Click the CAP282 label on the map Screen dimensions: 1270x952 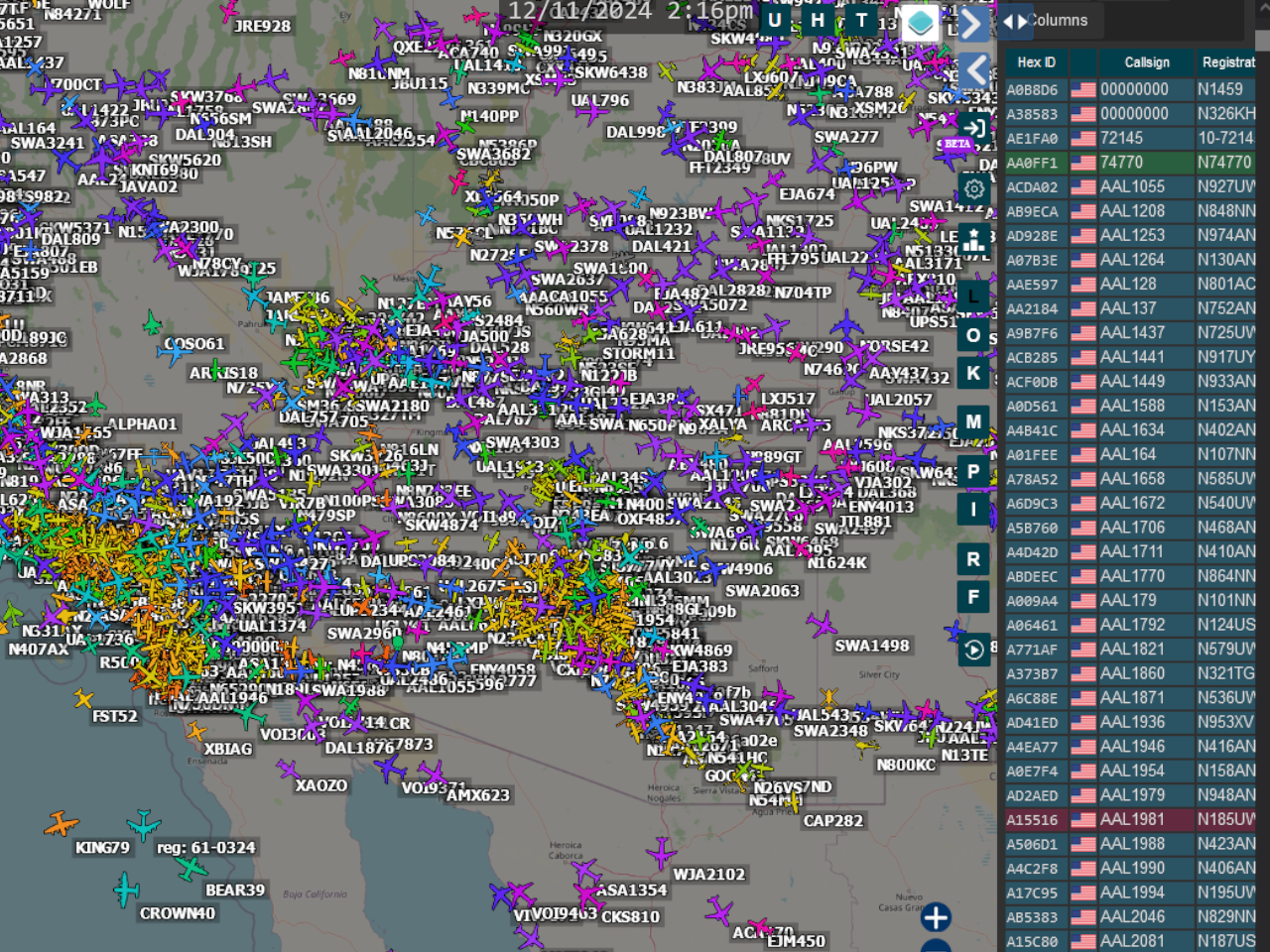[833, 821]
